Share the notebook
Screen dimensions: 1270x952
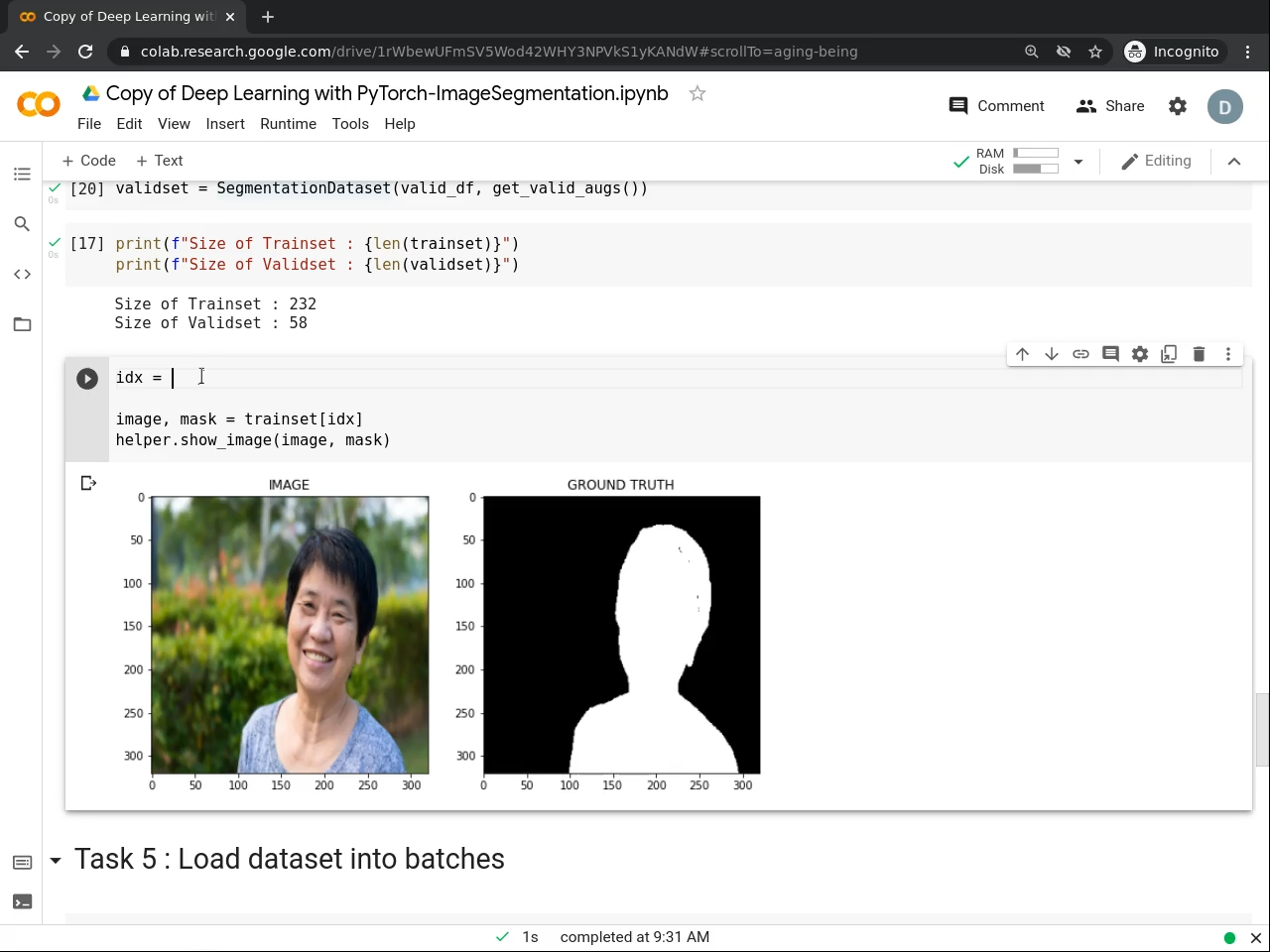click(1110, 106)
